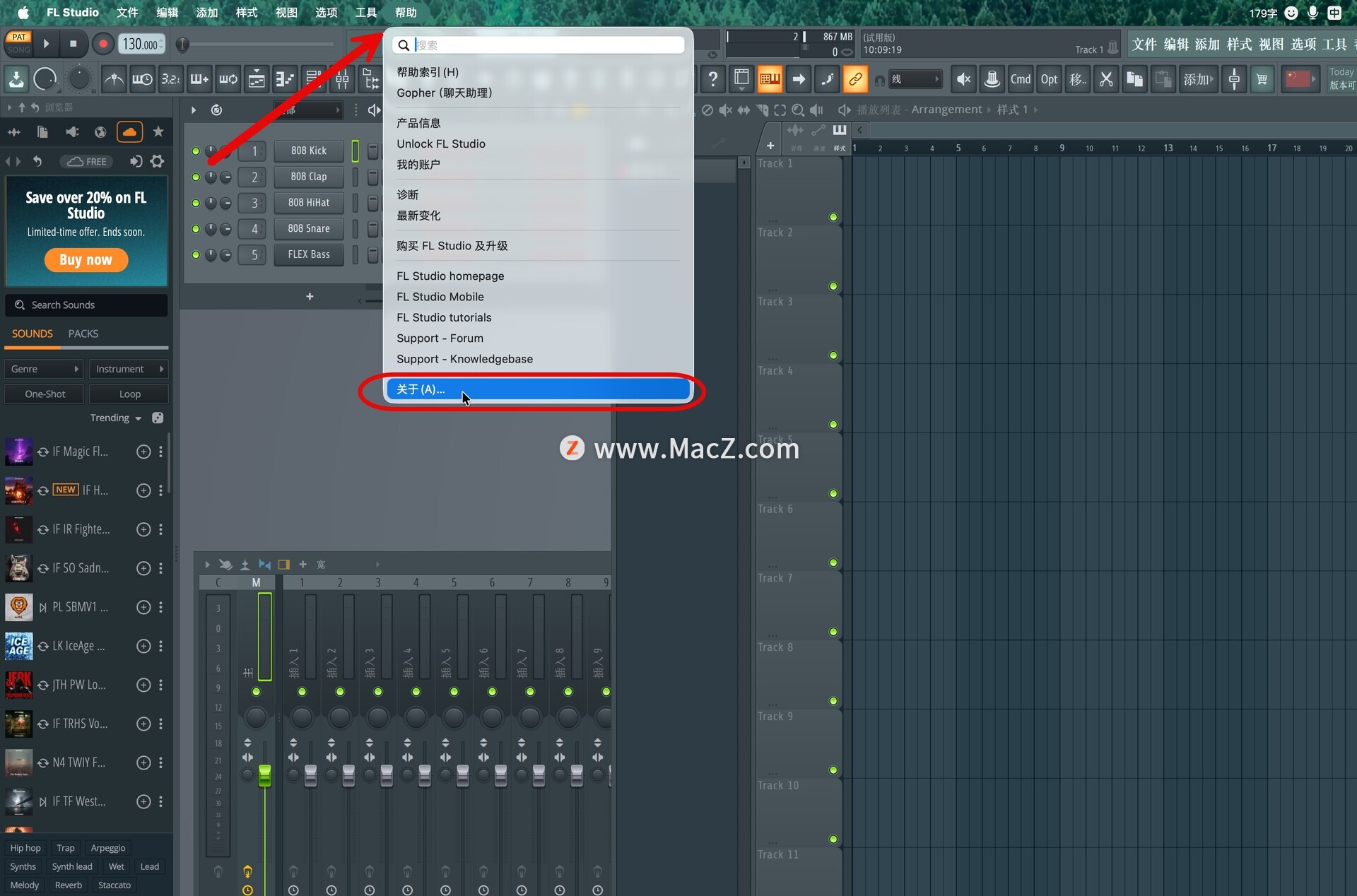
Task: Click the browser globe icon
Action: (x=100, y=132)
